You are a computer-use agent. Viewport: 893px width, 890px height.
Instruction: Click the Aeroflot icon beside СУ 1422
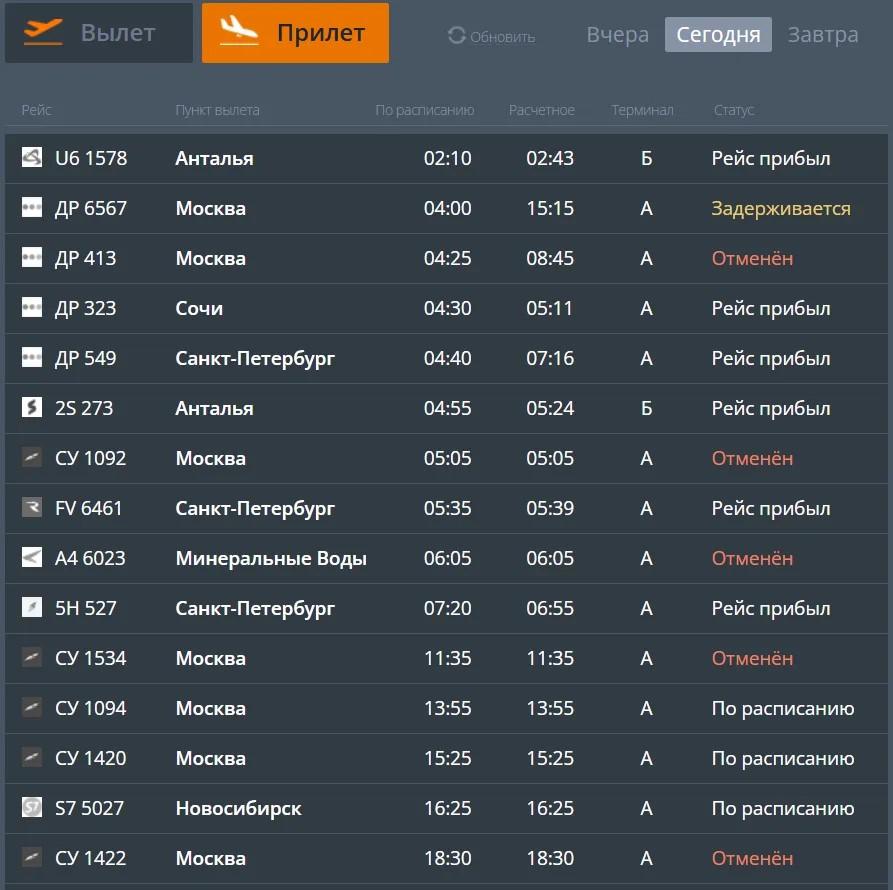click(x=32, y=858)
